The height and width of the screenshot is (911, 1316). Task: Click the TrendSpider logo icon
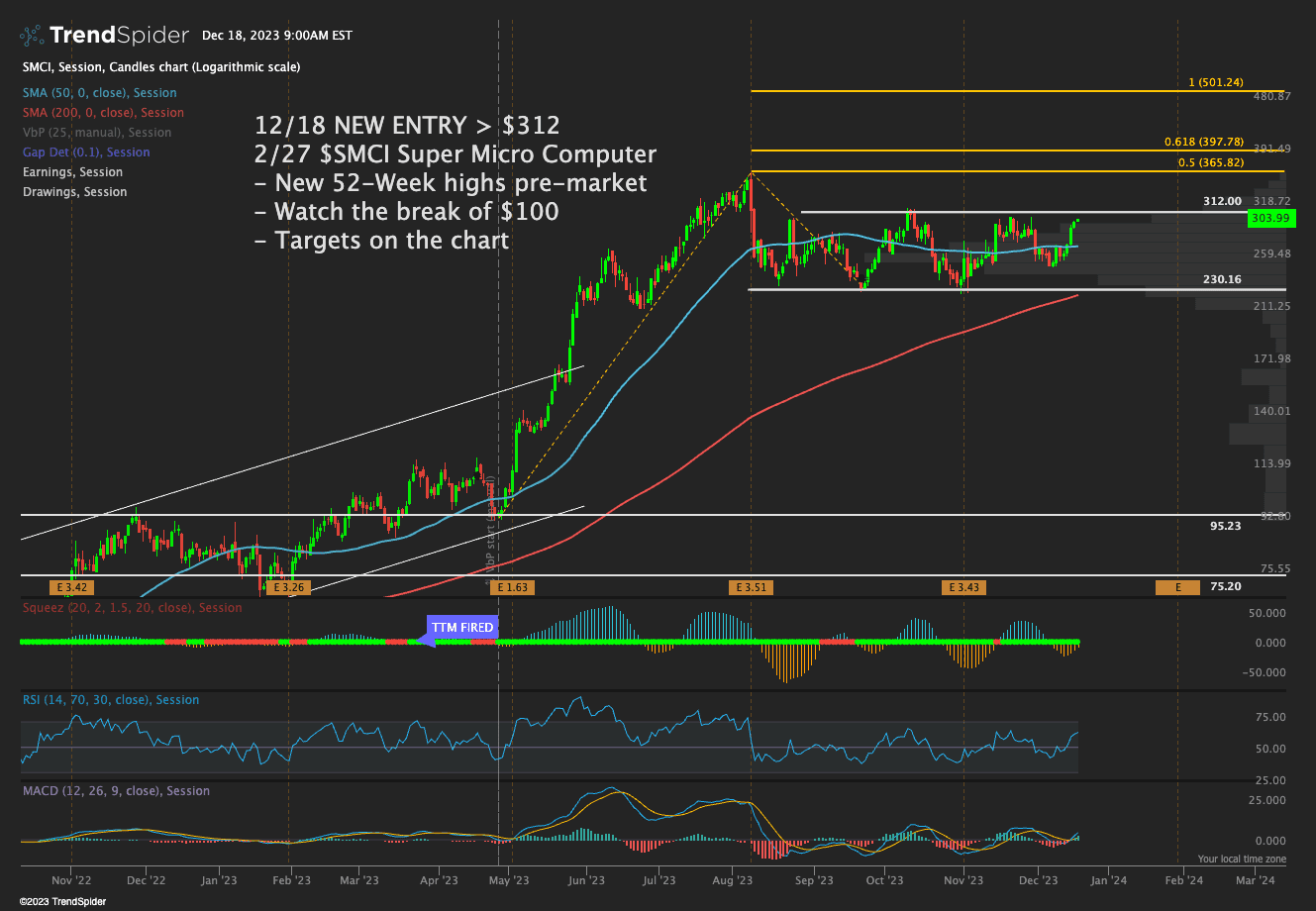pyautogui.click(x=32, y=36)
